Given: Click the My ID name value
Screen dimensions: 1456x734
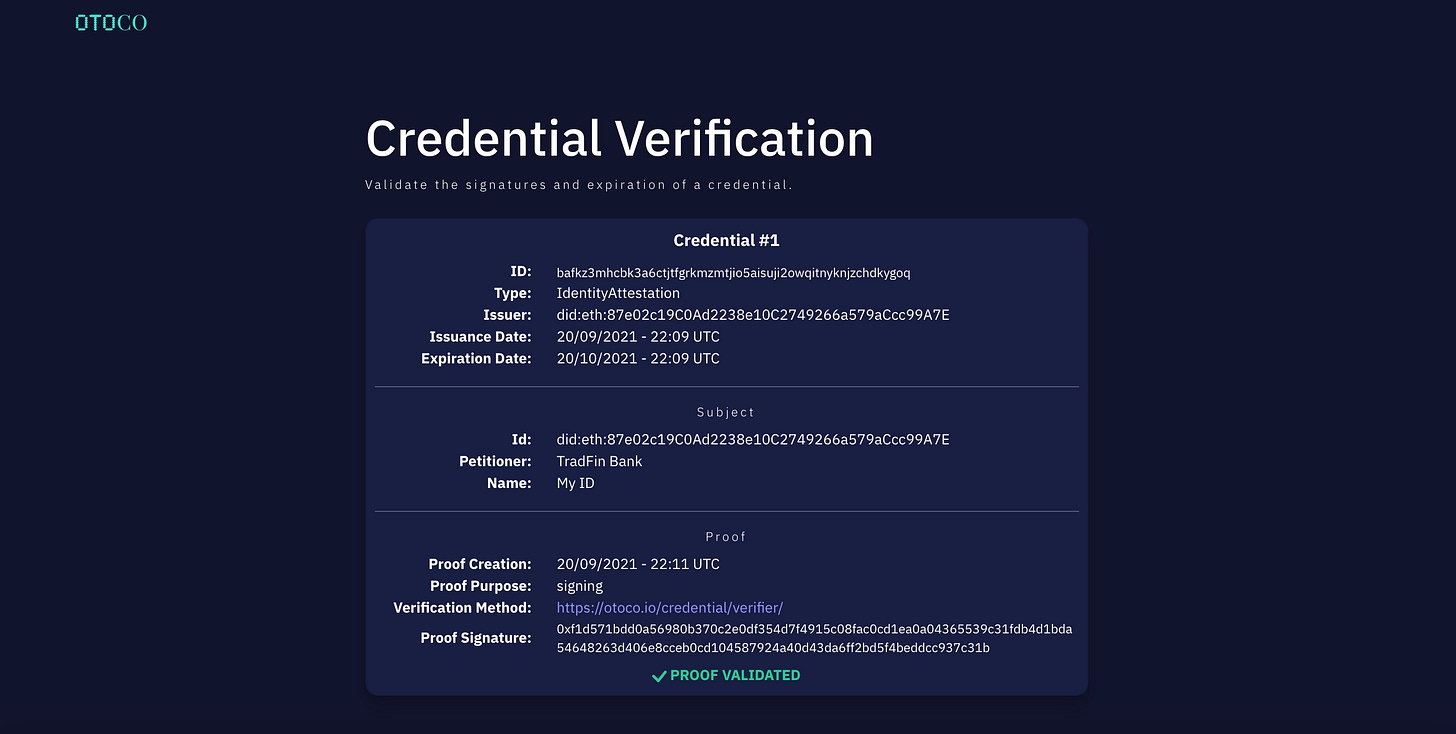Looking at the screenshot, I should click(x=575, y=484).
